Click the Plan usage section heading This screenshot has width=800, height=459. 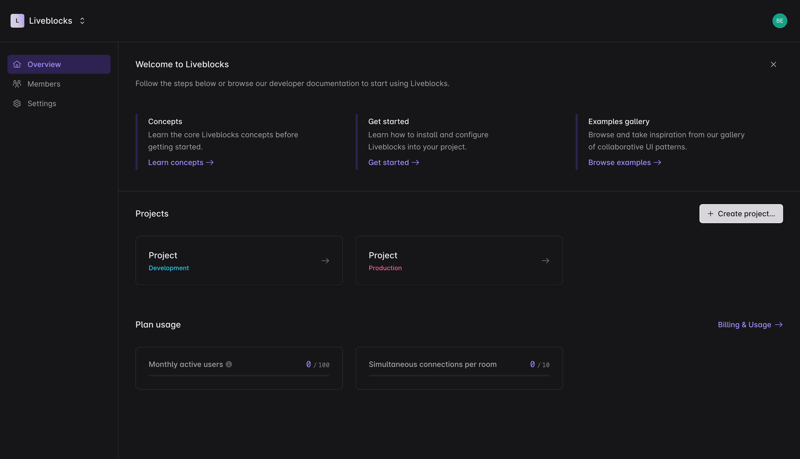click(x=158, y=325)
